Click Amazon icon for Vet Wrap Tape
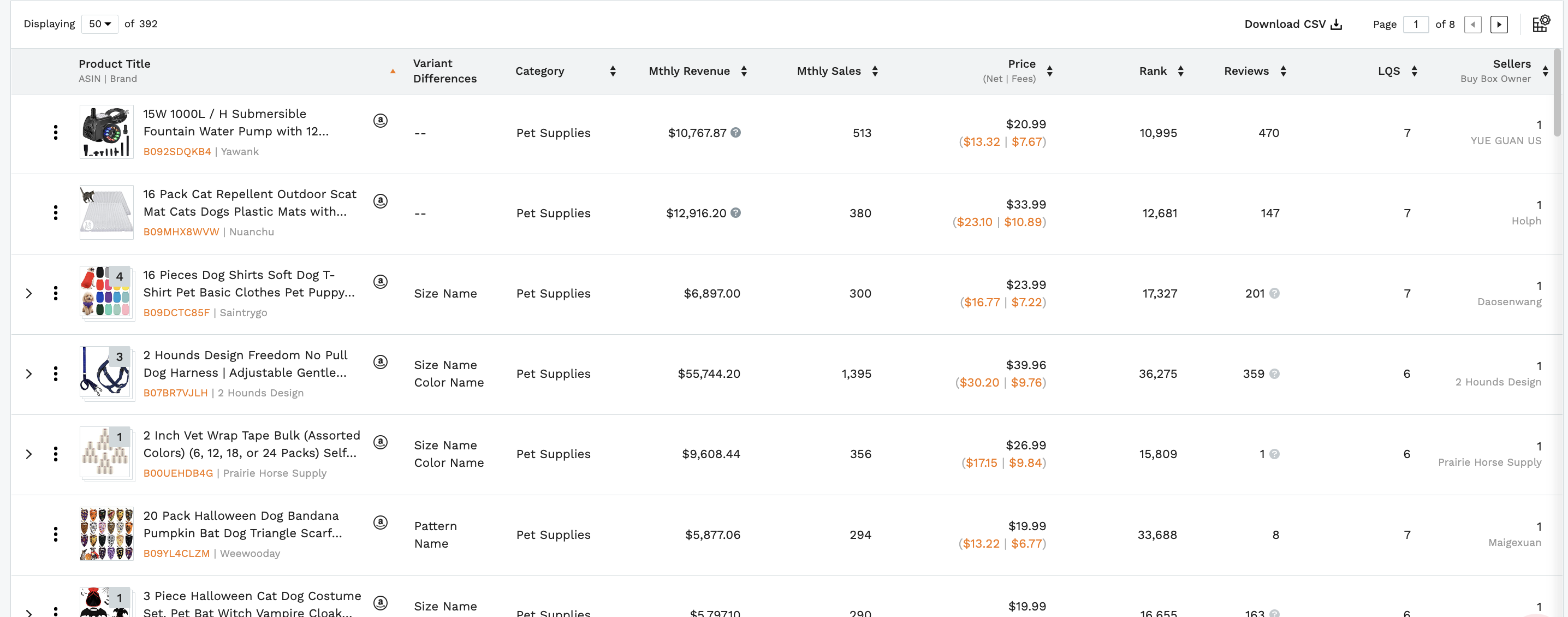The image size is (1568, 617). point(381,442)
